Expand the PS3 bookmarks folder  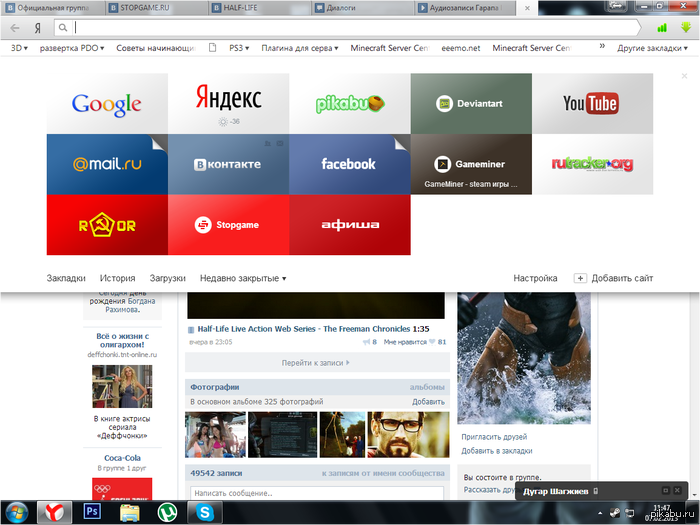click(x=239, y=48)
